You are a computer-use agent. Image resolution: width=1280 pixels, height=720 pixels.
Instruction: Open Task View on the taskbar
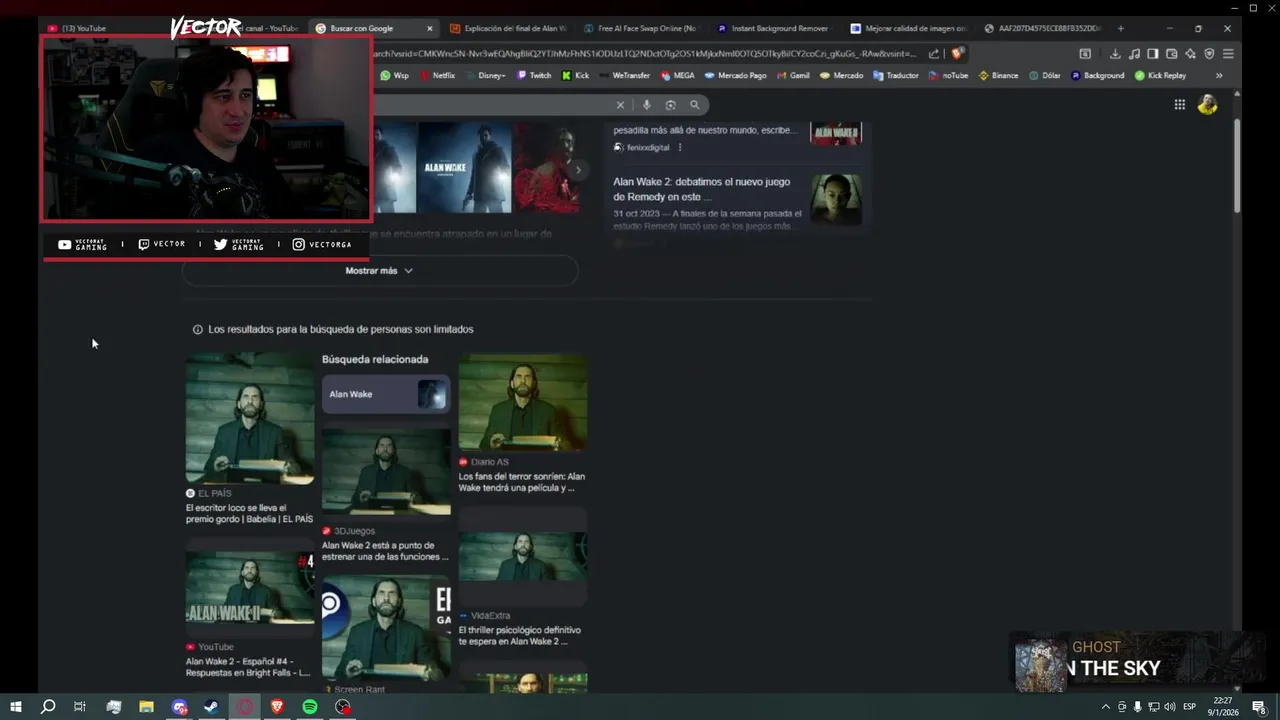click(x=80, y=707)
